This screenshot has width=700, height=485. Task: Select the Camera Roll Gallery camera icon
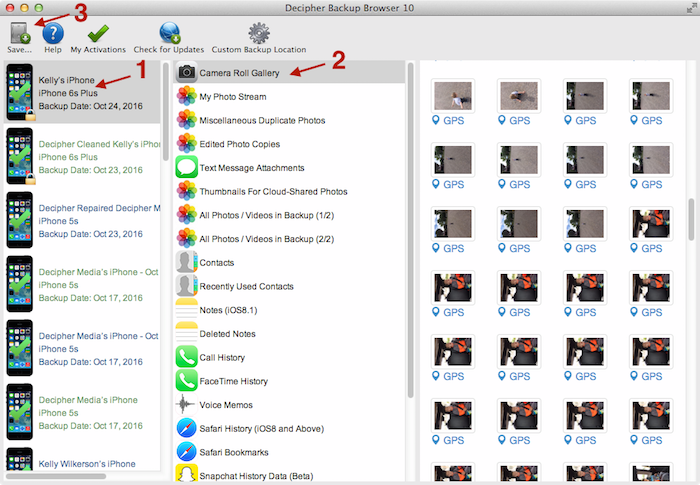click(x=187, y=72)
